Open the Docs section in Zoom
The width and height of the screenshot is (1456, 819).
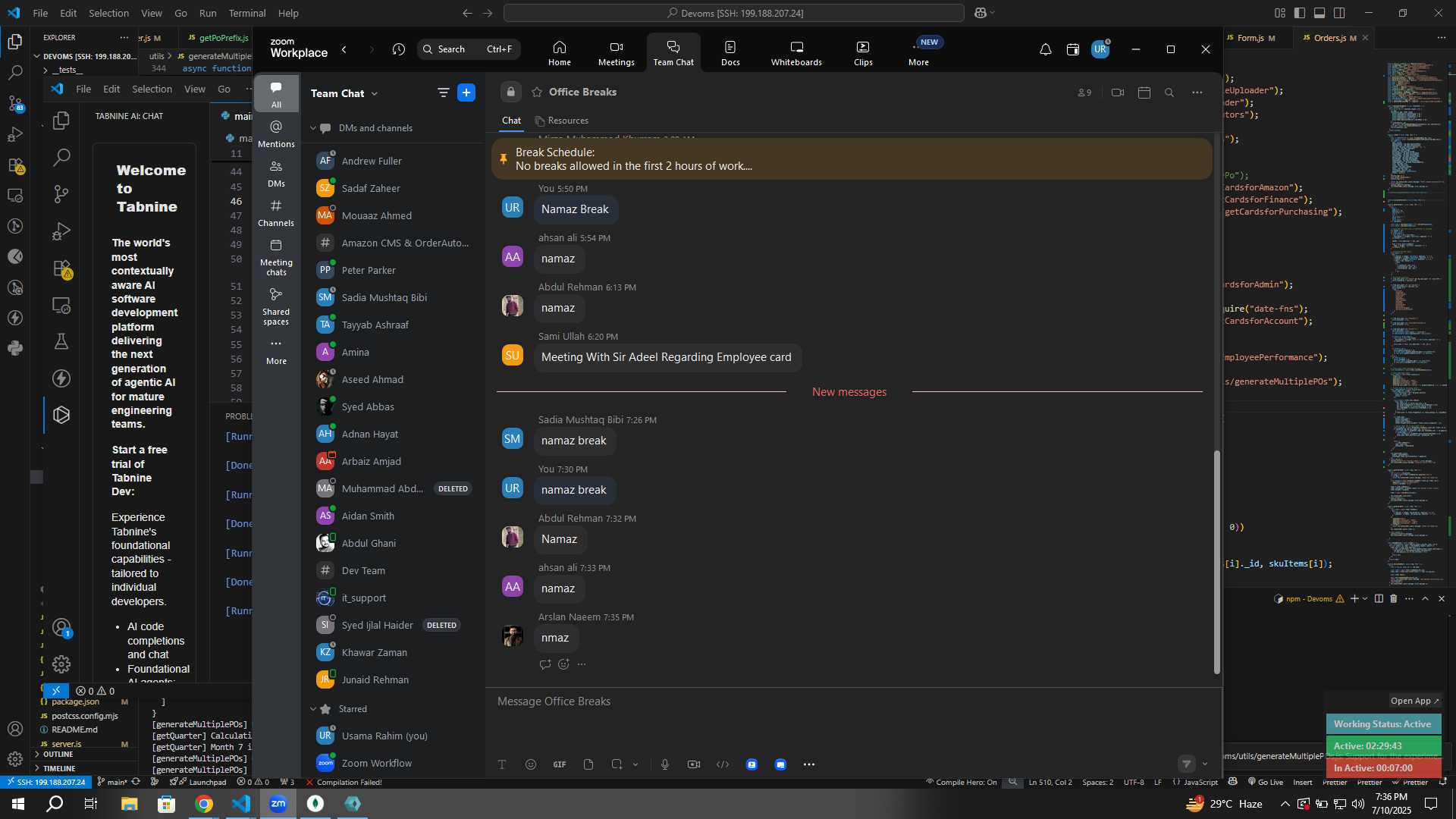coord(730,52)
